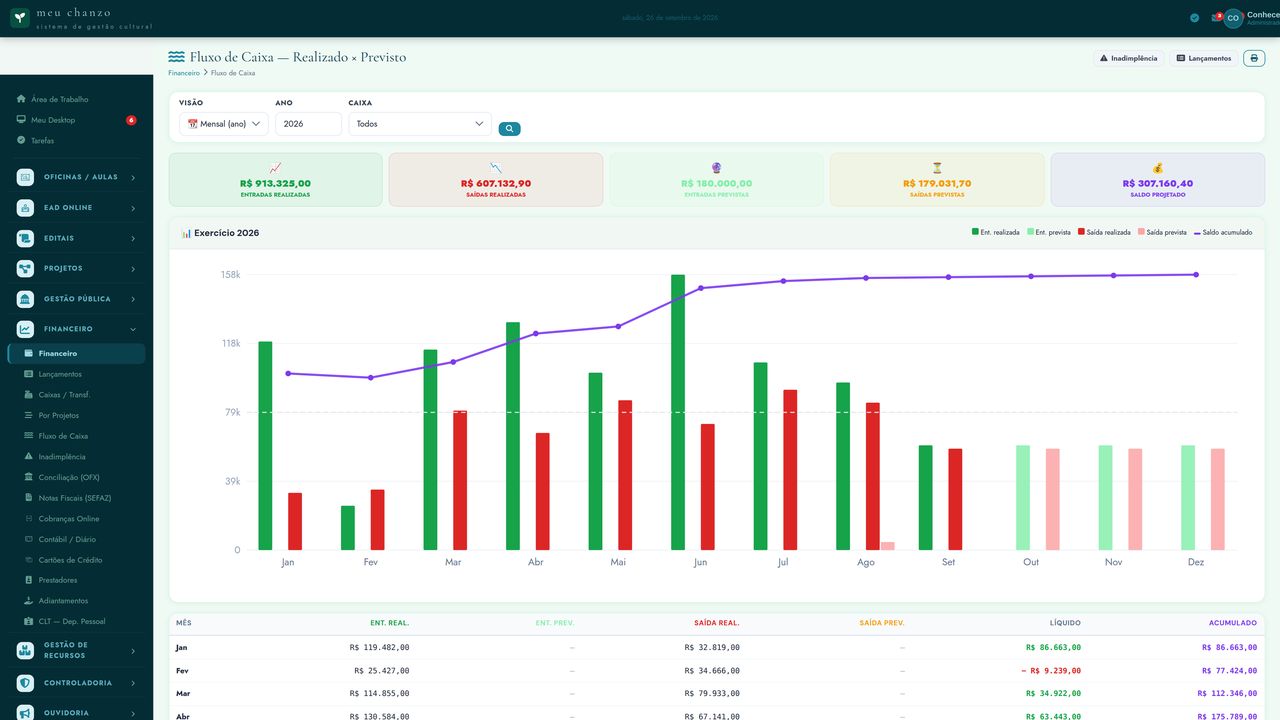Click the Projetos module icon
Screen dimensions: 1280x720
[25, 269]
